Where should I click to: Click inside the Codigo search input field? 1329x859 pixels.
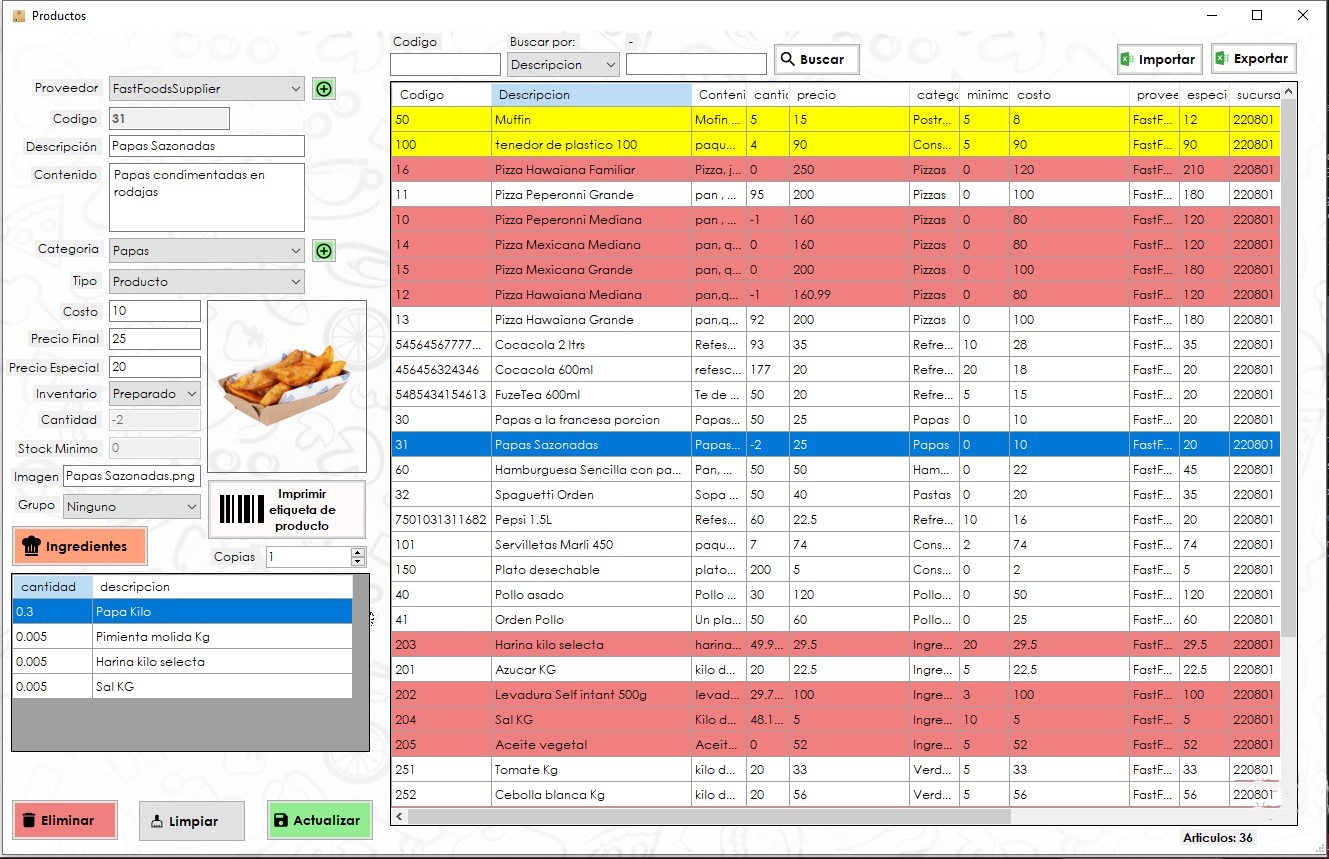click(444, 63)
